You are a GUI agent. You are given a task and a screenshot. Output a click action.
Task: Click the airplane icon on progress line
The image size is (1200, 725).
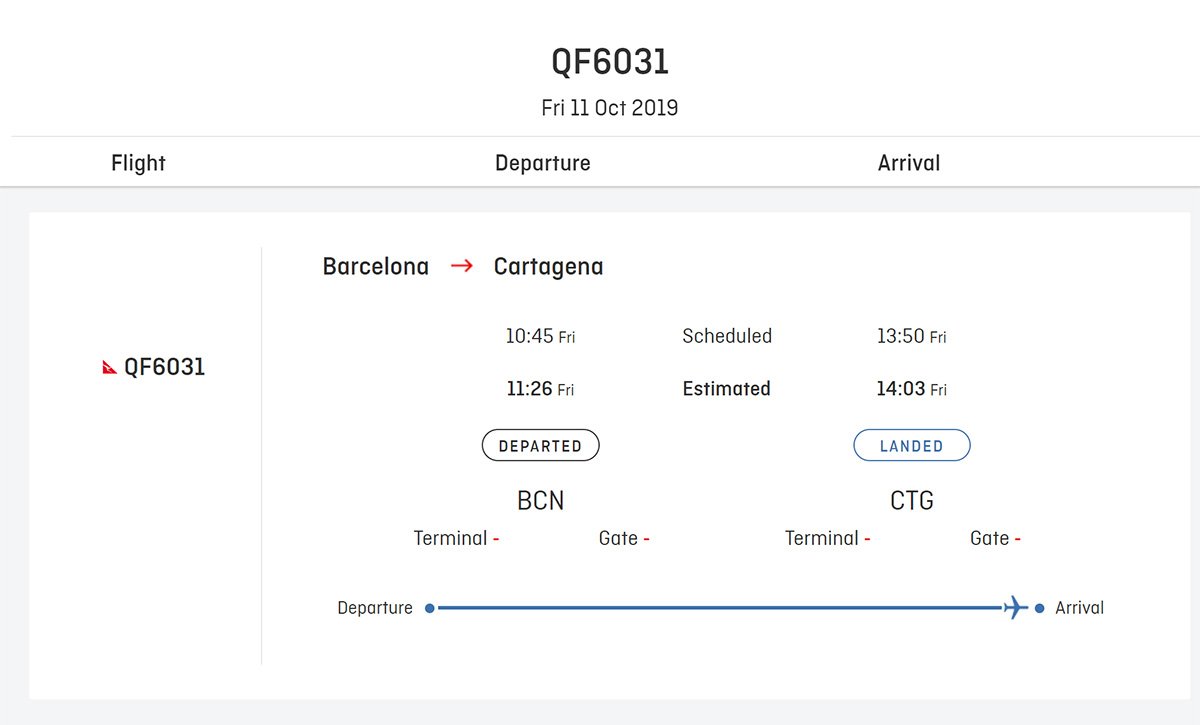tap(1016, 607)
